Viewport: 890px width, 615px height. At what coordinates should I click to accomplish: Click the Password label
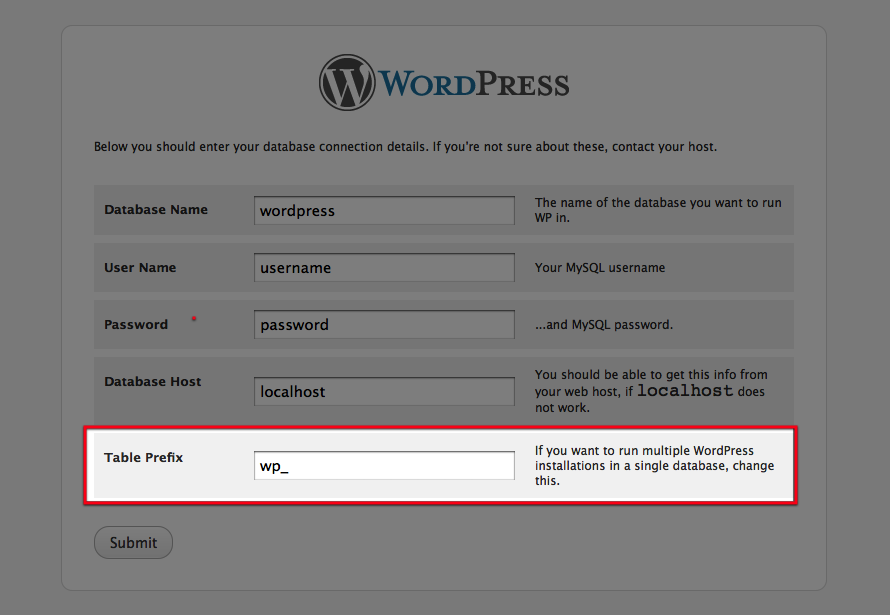136,325
